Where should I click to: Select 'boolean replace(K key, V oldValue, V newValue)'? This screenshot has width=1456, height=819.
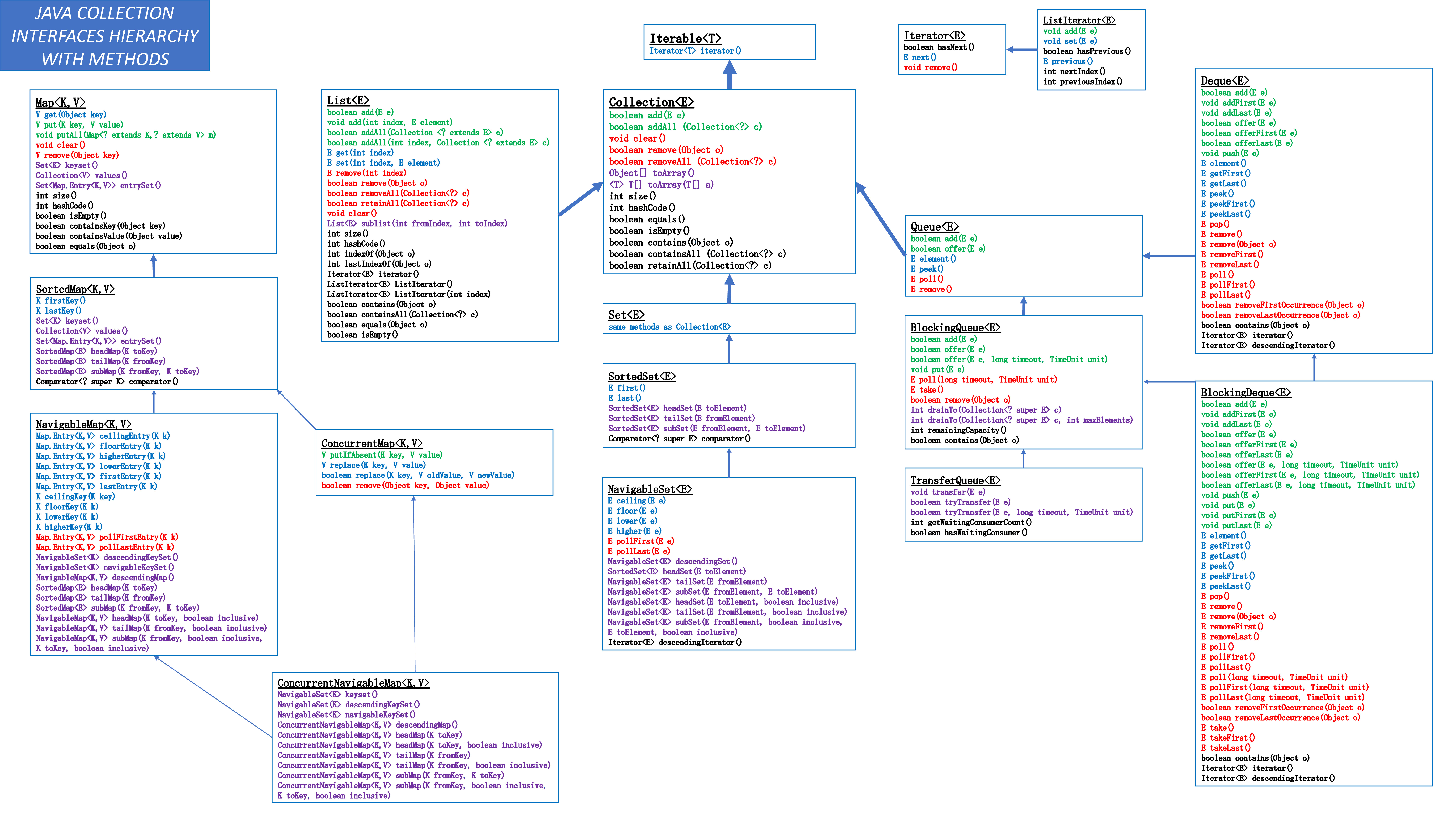418,475
